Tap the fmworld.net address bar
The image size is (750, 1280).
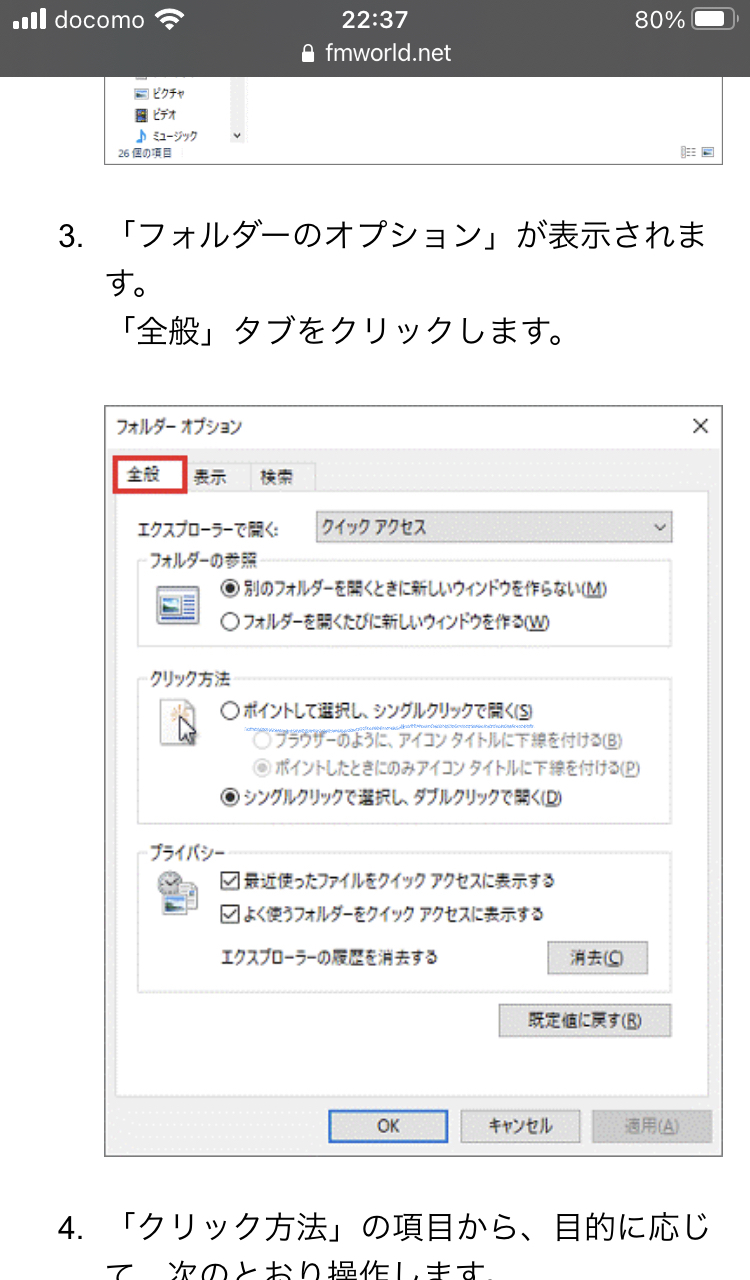click(x=375, y=52)
